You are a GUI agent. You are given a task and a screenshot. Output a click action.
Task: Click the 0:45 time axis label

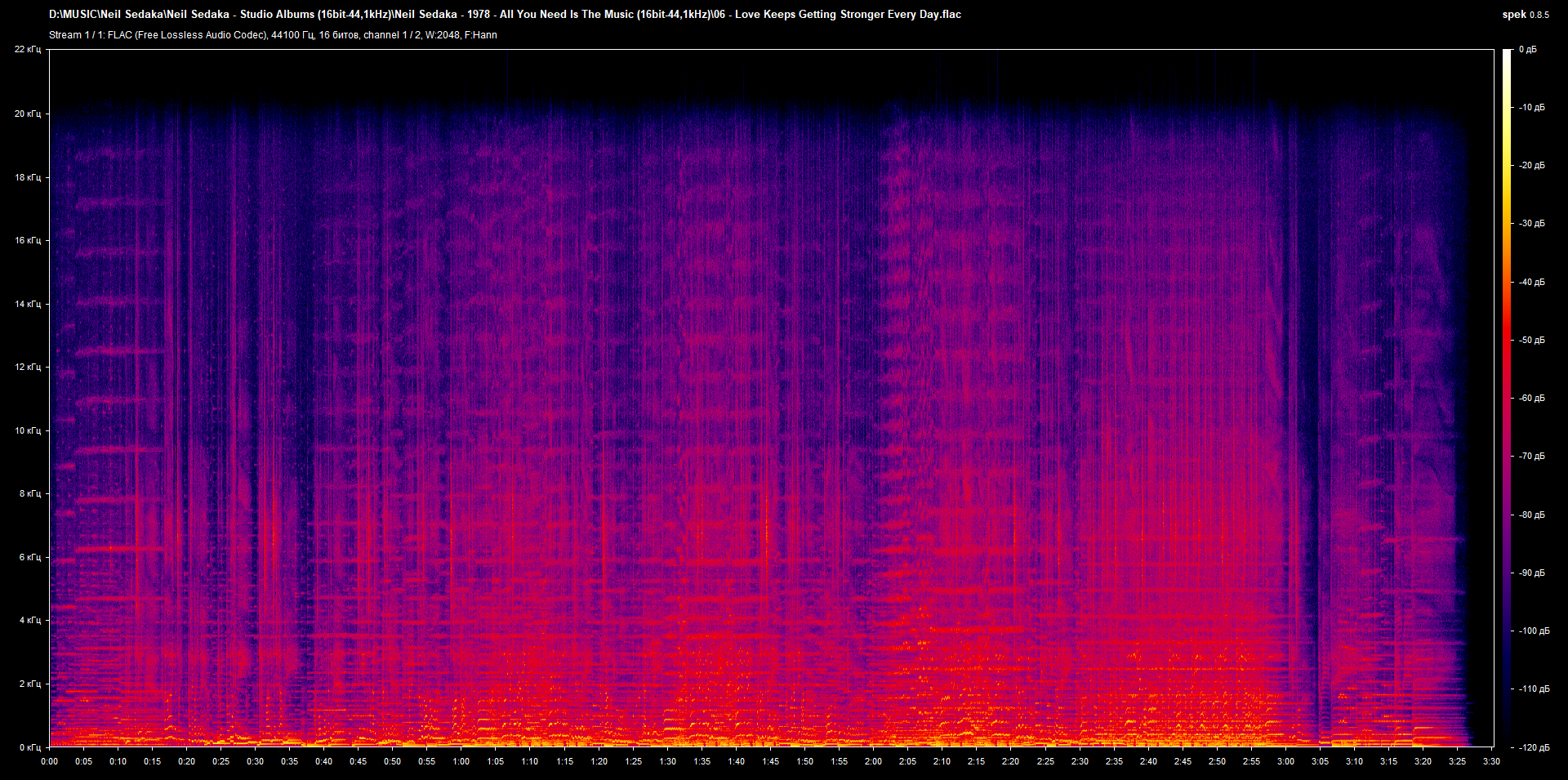click(359, 761)
